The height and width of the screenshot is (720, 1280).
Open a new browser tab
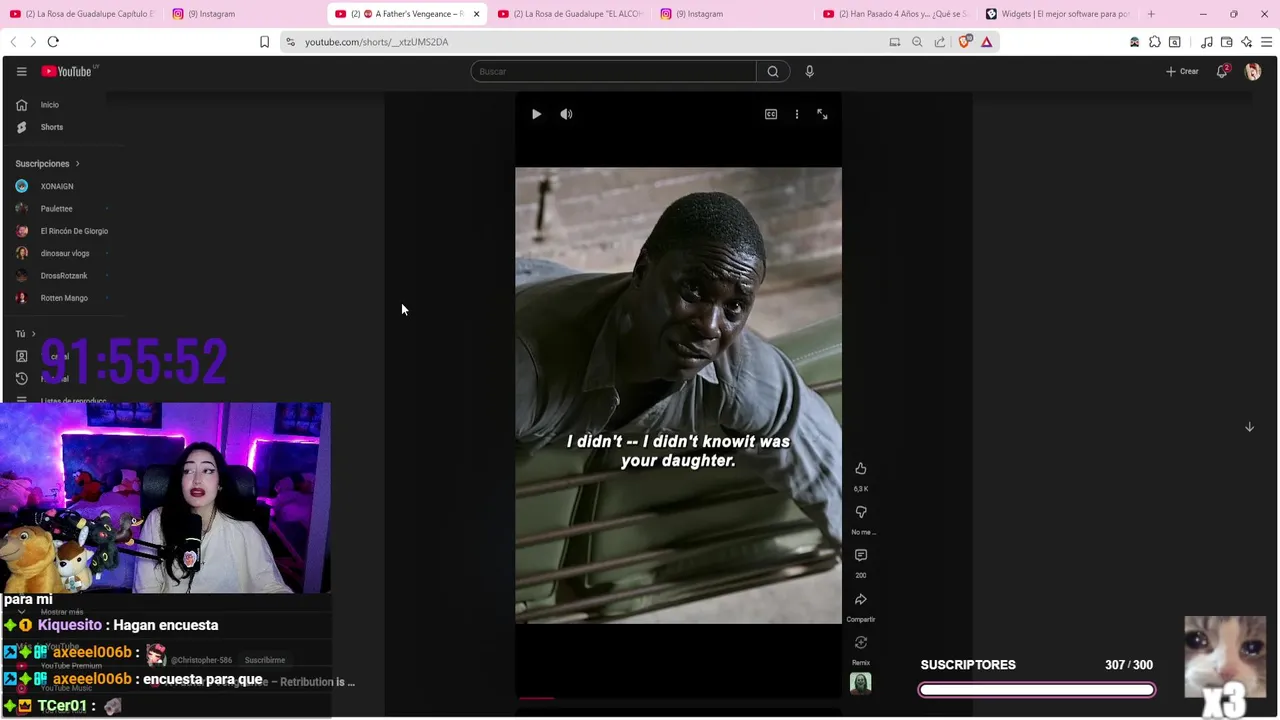pos(1151,14)
